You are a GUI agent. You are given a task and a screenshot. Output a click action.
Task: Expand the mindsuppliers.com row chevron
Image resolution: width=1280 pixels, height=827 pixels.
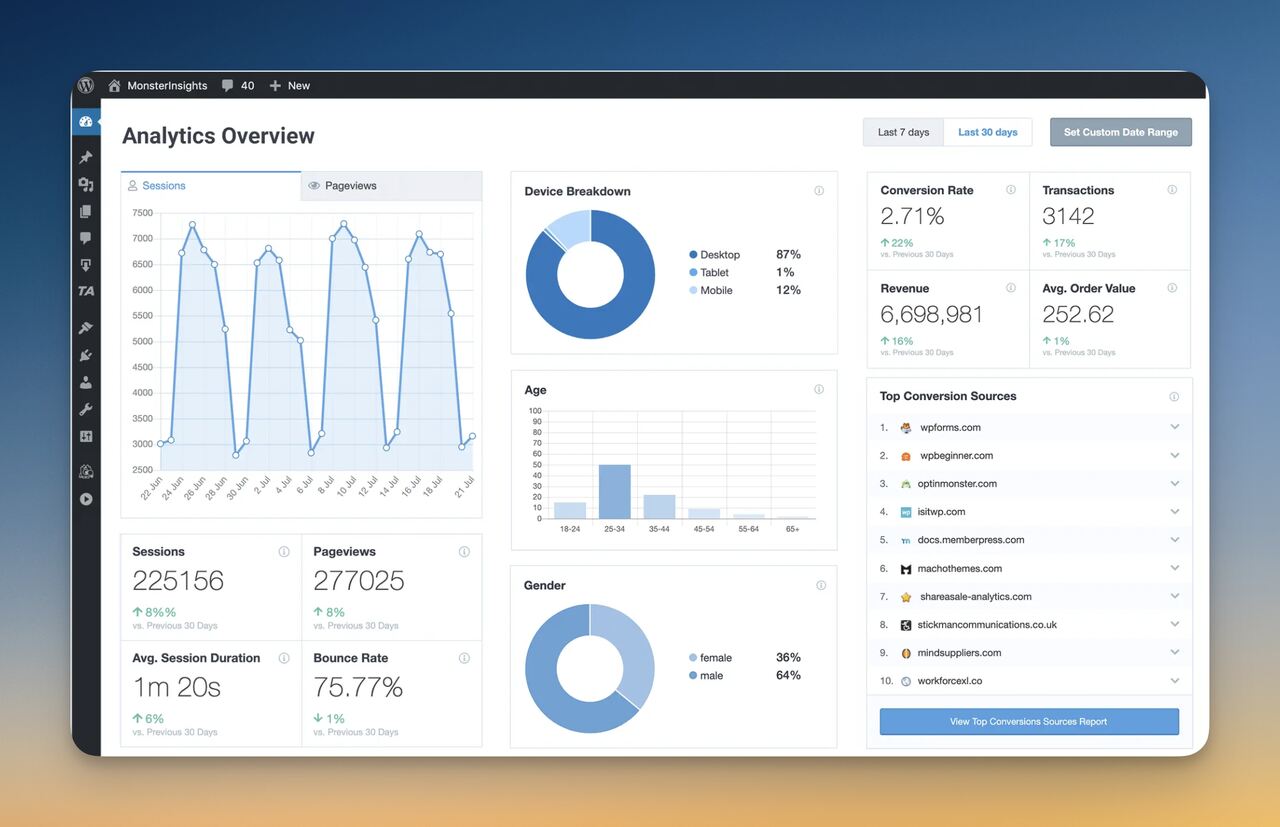[1175, 652]
